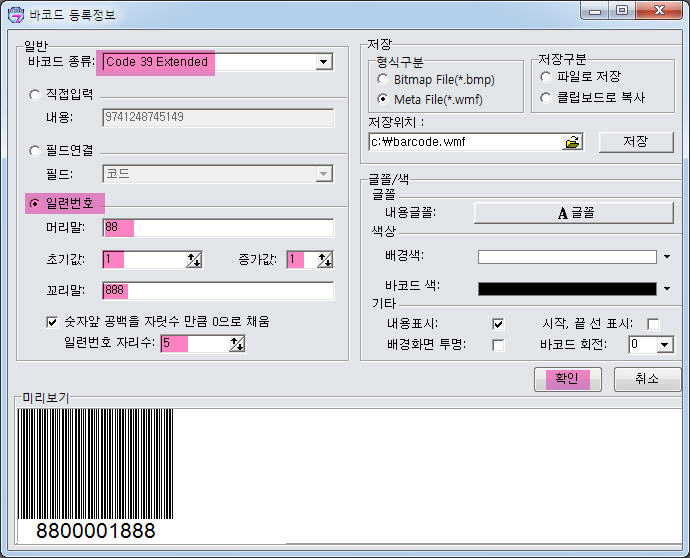Image resolution: width=690 pixels, height=558 pixels.
Task: Click the 저장 button
Action: pyautogui.click(x=636, y=142)
